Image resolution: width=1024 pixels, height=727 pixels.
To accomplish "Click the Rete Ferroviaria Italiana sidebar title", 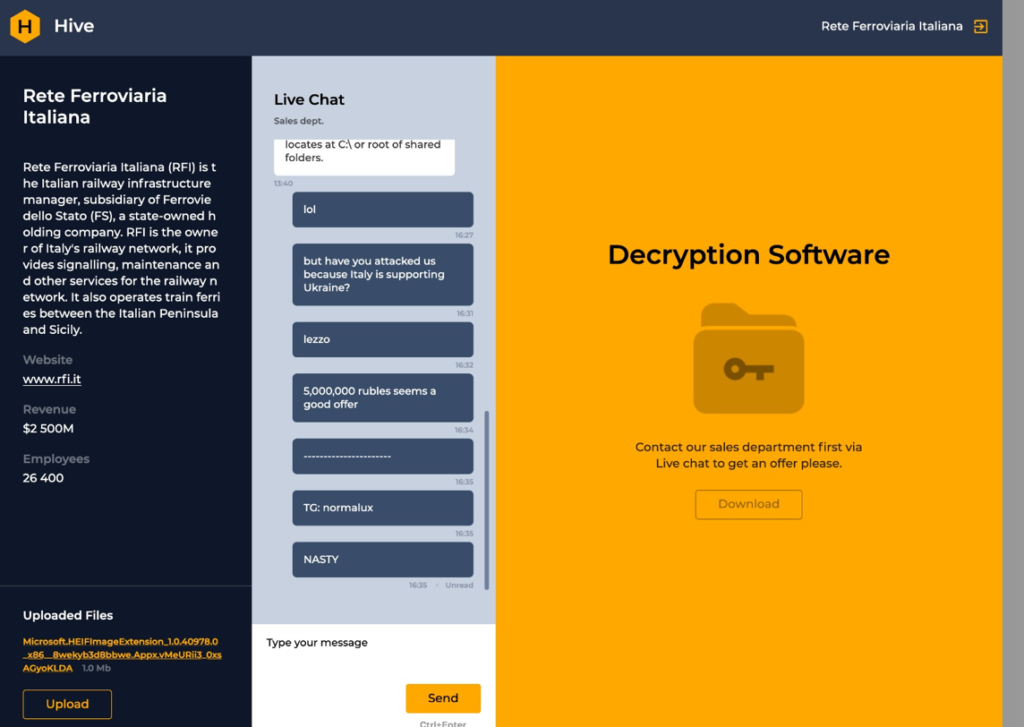I will pyautogui.click(x=95, y=106).
